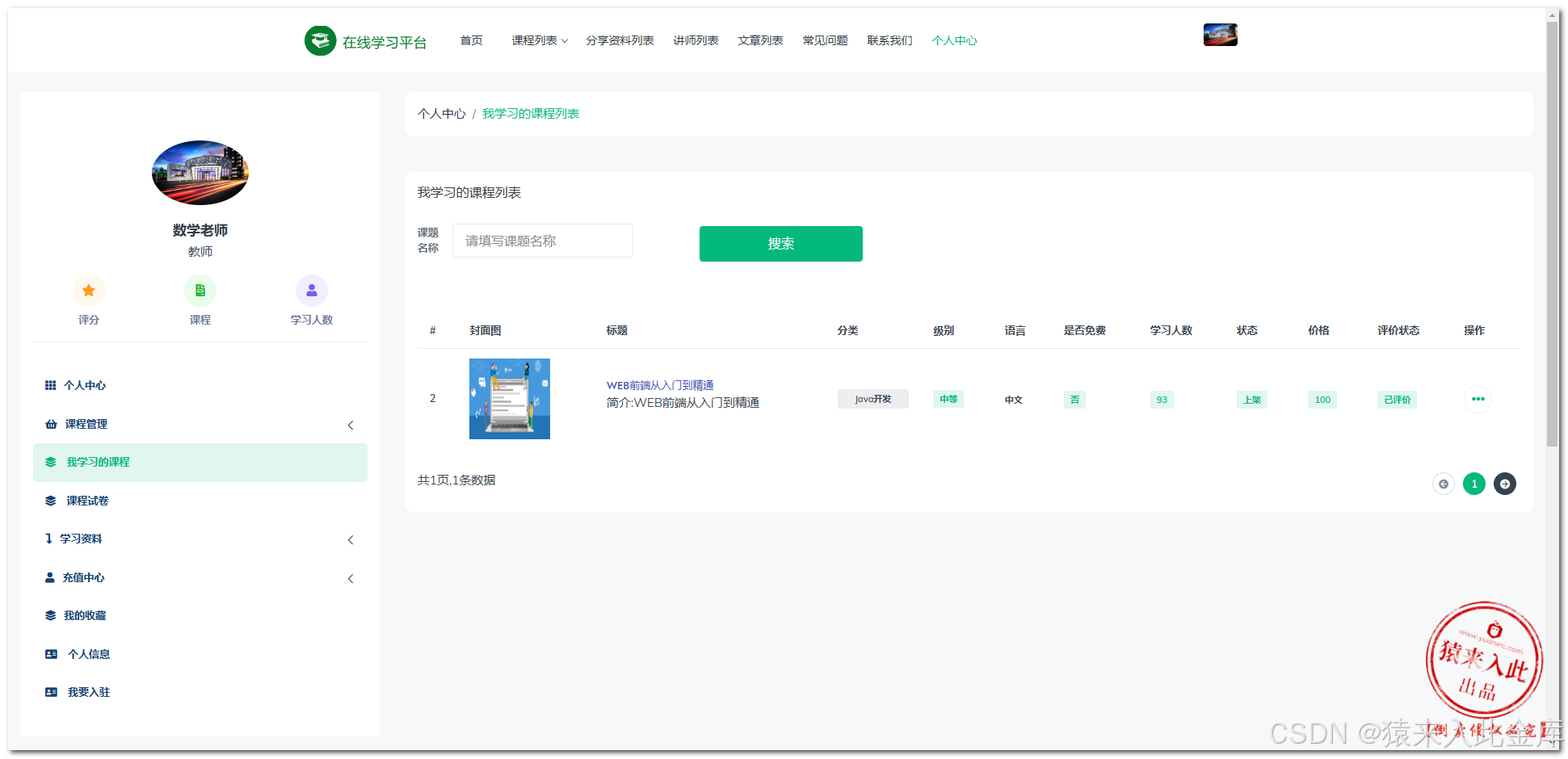Screen dimensions: 1568x759
Task: Select the 个人中心 grid icon in sidebar
Action: (50, 385)
